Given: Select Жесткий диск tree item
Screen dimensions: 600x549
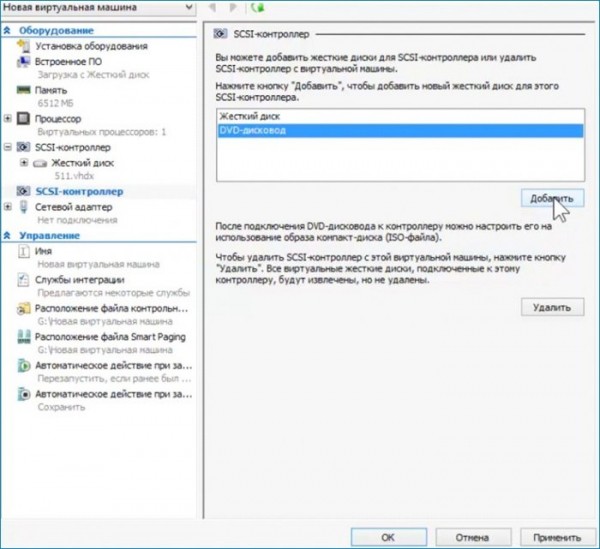Looking at the screenshot, I should pos(83,163).
